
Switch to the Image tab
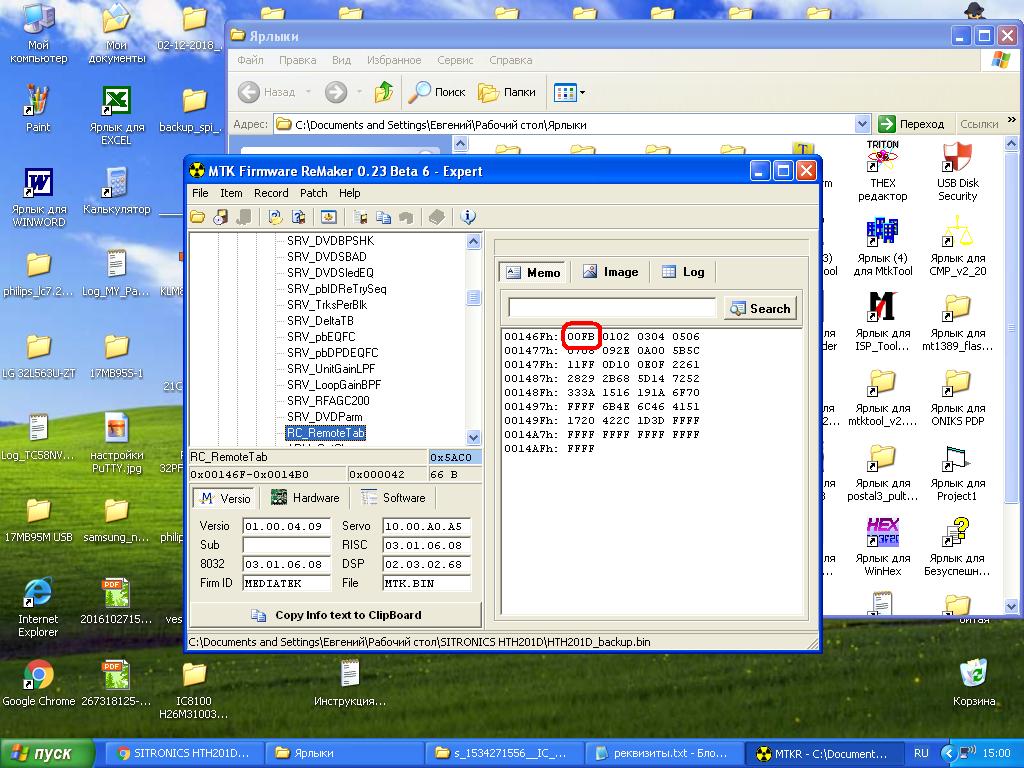tap(609, 272)
